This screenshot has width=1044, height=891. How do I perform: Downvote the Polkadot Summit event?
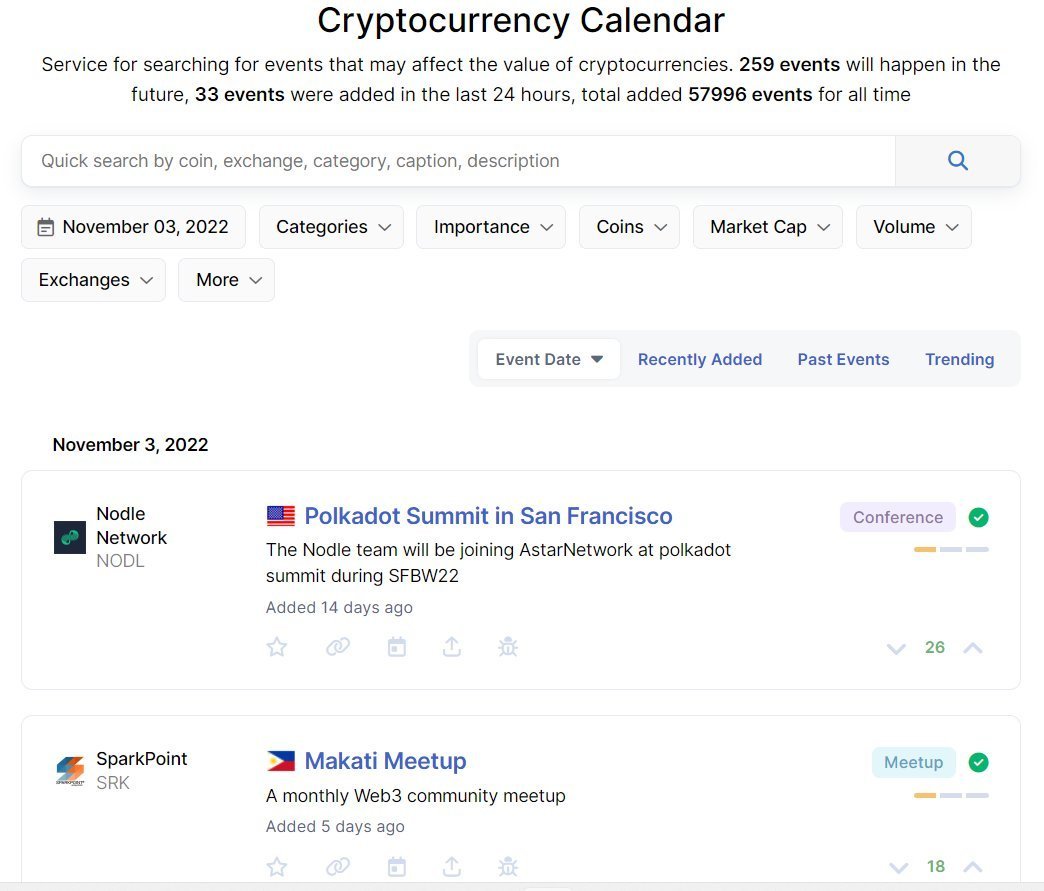click(896, 648)
